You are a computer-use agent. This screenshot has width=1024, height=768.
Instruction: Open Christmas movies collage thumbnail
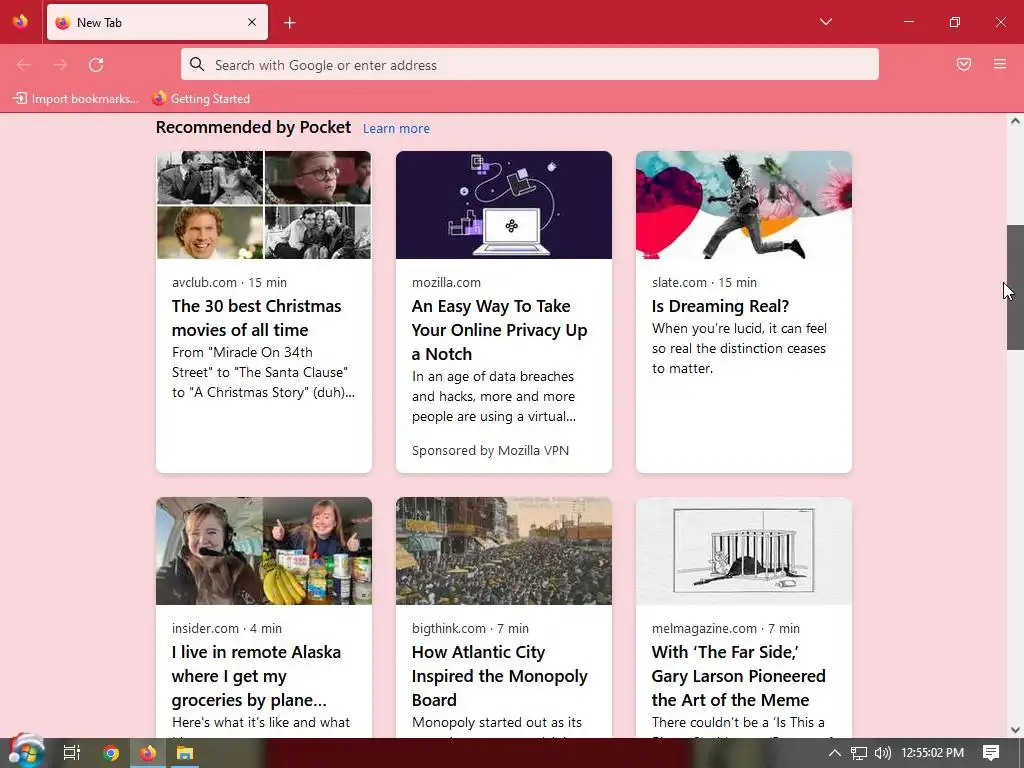(264, 205)
